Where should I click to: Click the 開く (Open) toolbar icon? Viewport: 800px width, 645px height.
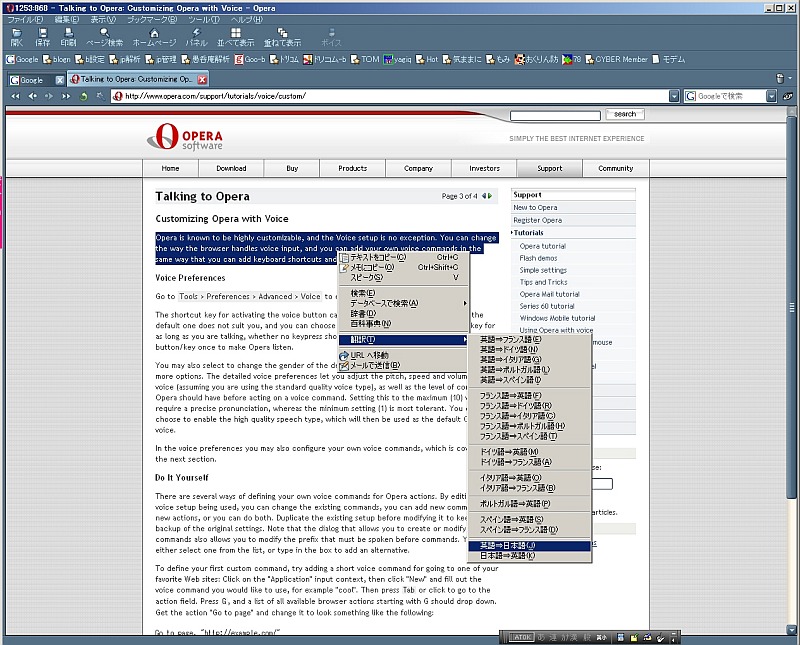(x=16, y=37)
